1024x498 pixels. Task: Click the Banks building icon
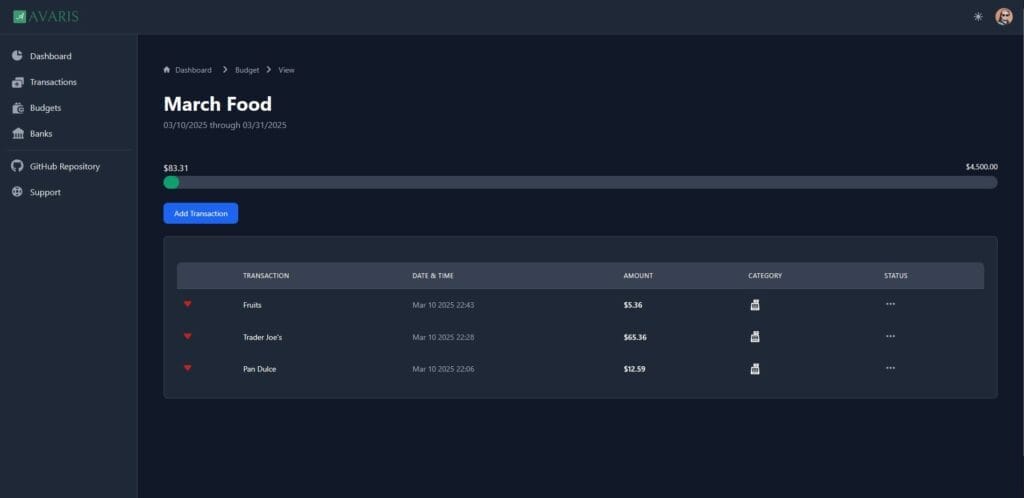pyautogui.click(x=18, y=134)
